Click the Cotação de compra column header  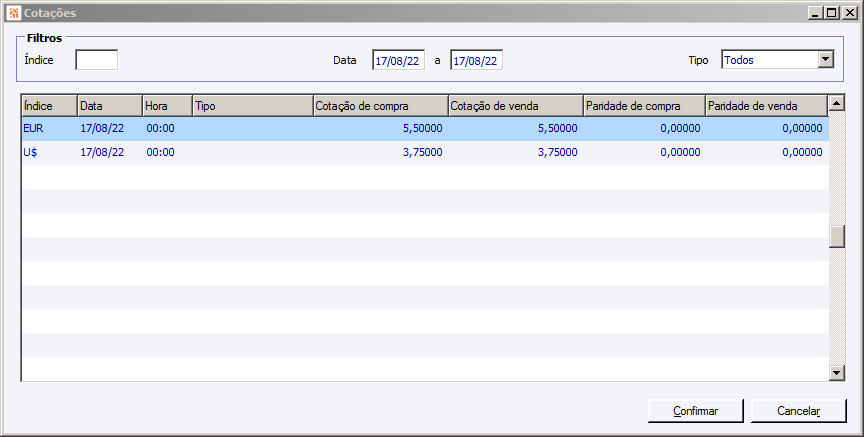click(381, 106)
